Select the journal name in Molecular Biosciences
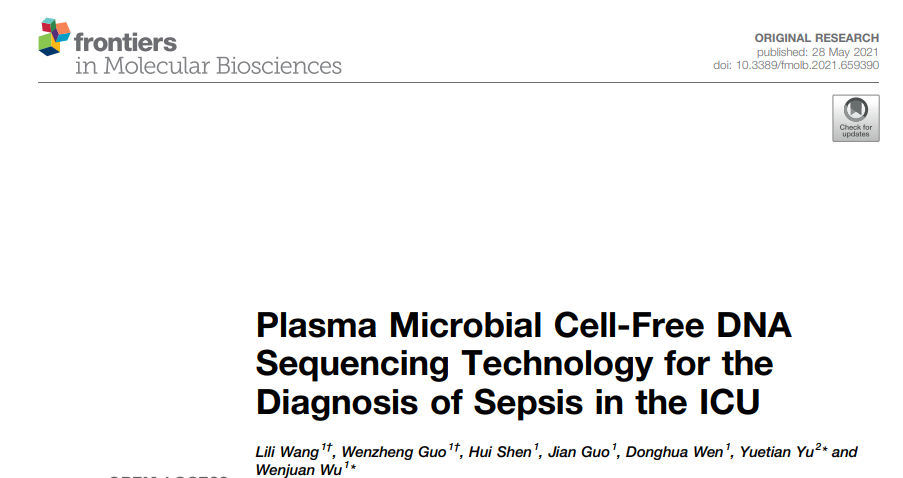903x478 pixels. tap(208, 66)
